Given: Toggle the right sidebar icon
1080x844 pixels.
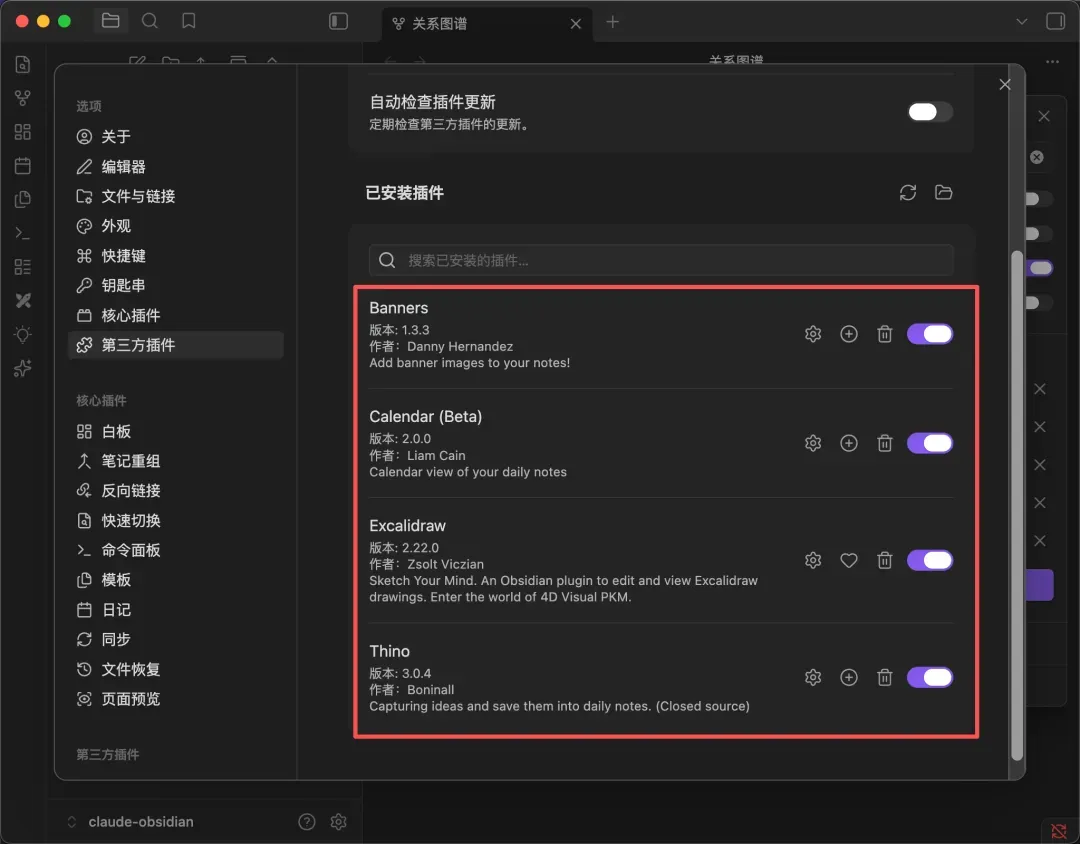Looking at the screenshot, I should tap(1055, 21).
